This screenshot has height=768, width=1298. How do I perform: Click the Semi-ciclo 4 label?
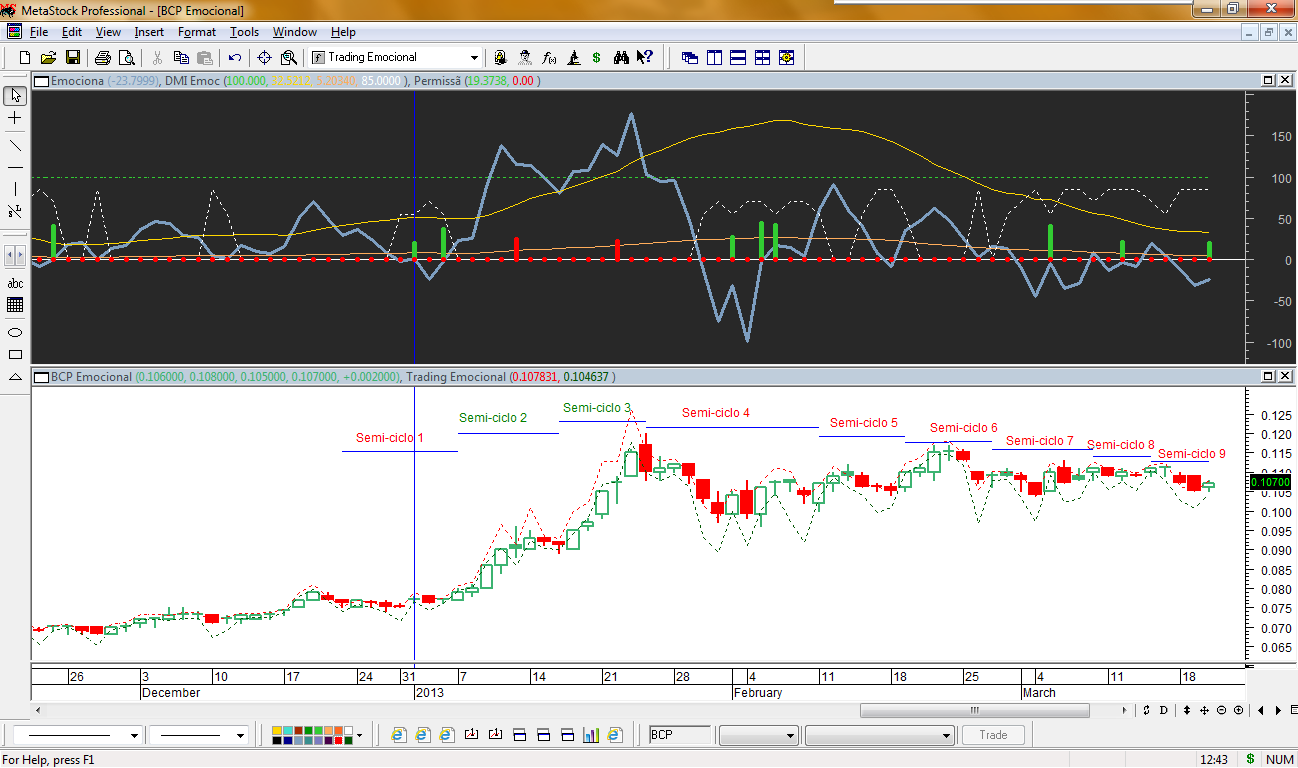pyautogui.click(x=716, y=413)
